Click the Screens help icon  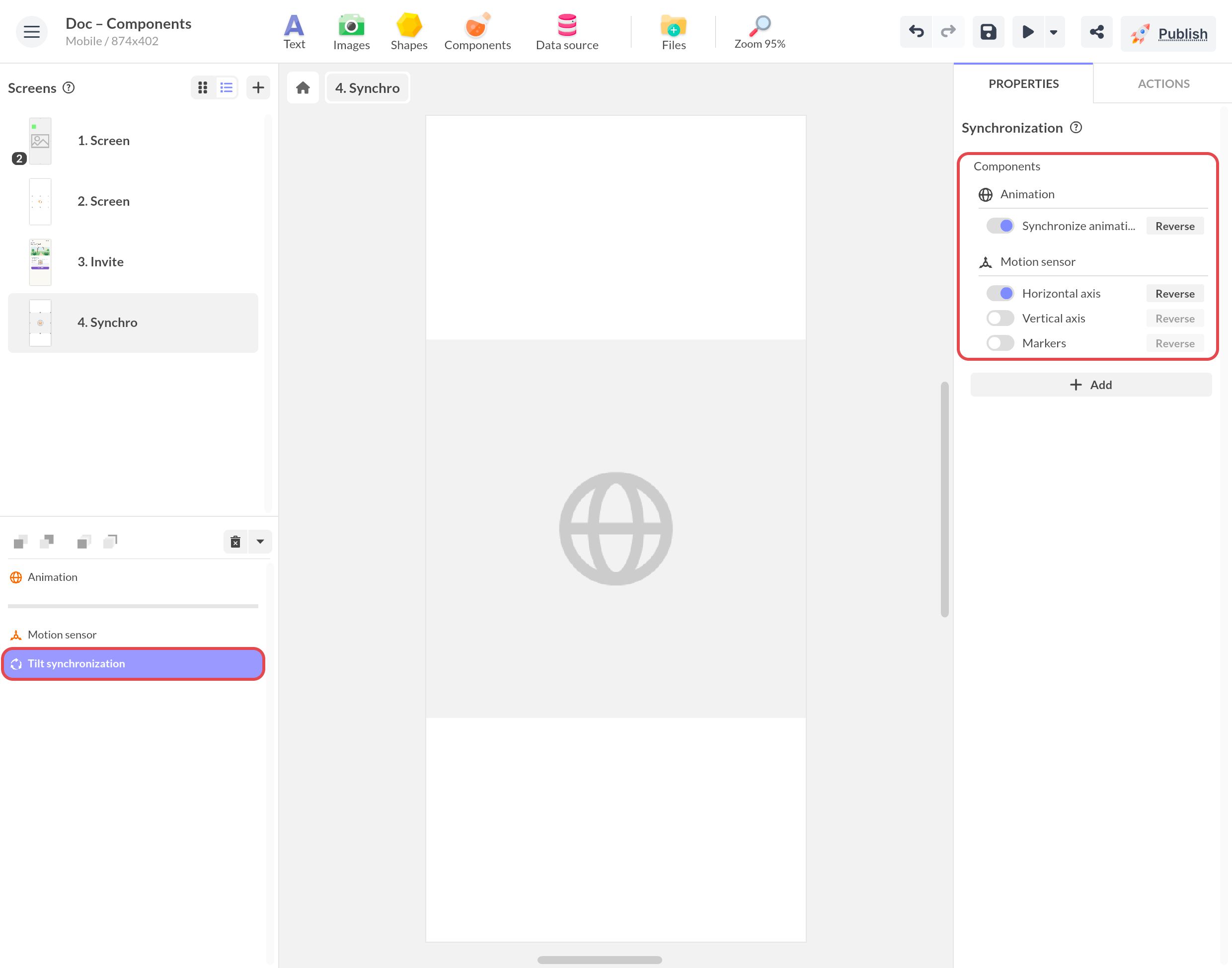point(69,88)
